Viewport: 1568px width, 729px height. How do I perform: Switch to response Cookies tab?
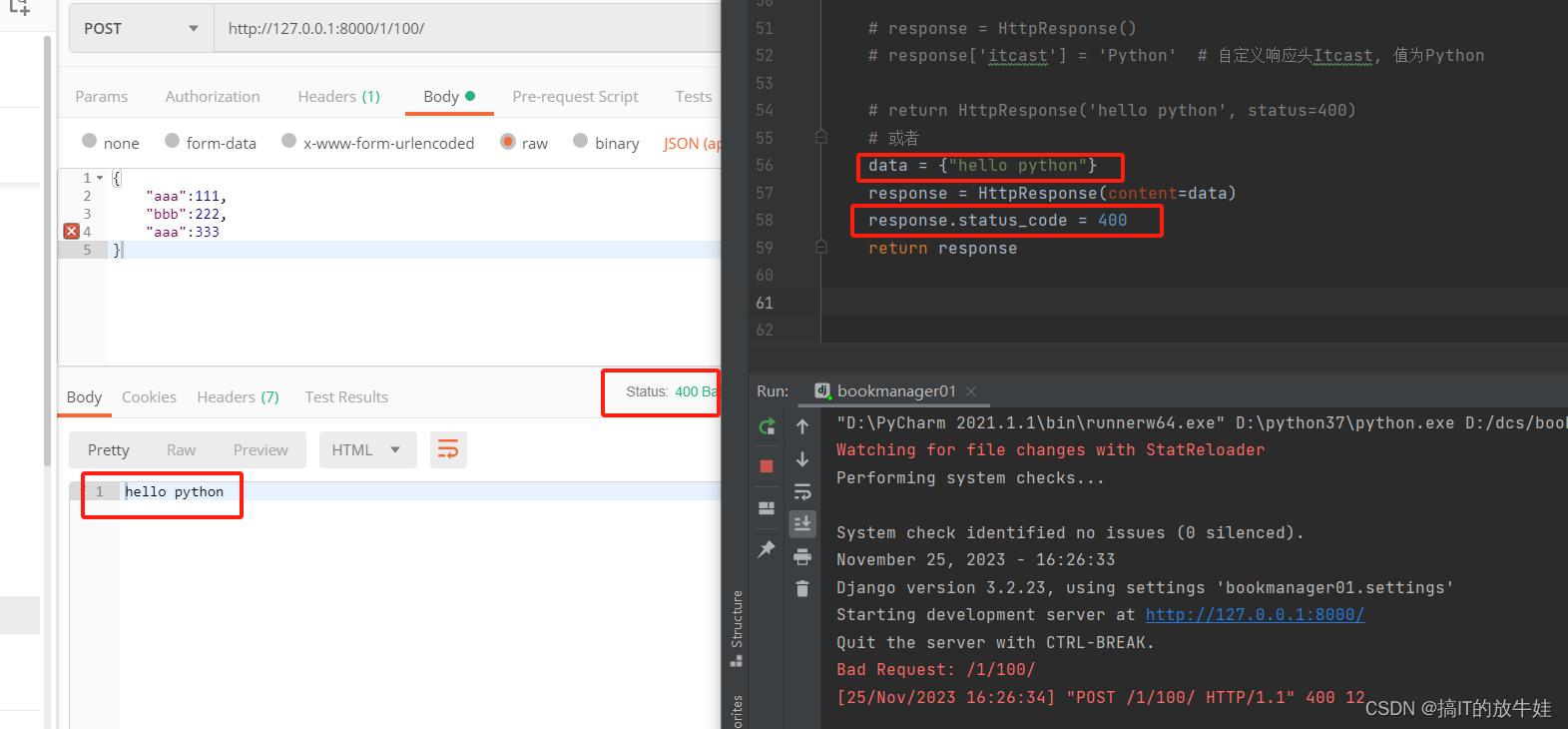tap(149, 397)
